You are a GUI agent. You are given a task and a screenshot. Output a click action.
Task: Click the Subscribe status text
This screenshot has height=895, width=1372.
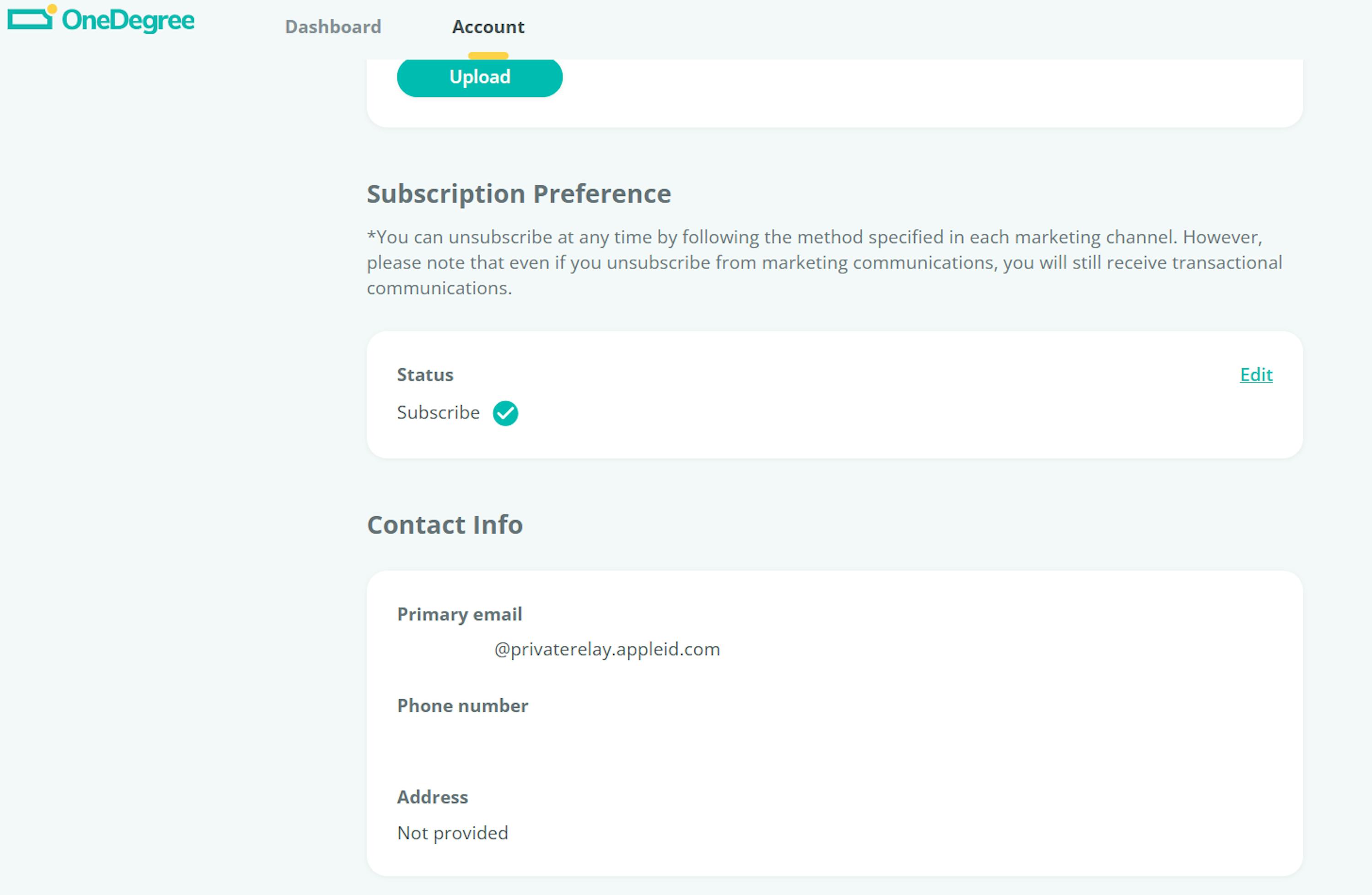tap(438, 413)
